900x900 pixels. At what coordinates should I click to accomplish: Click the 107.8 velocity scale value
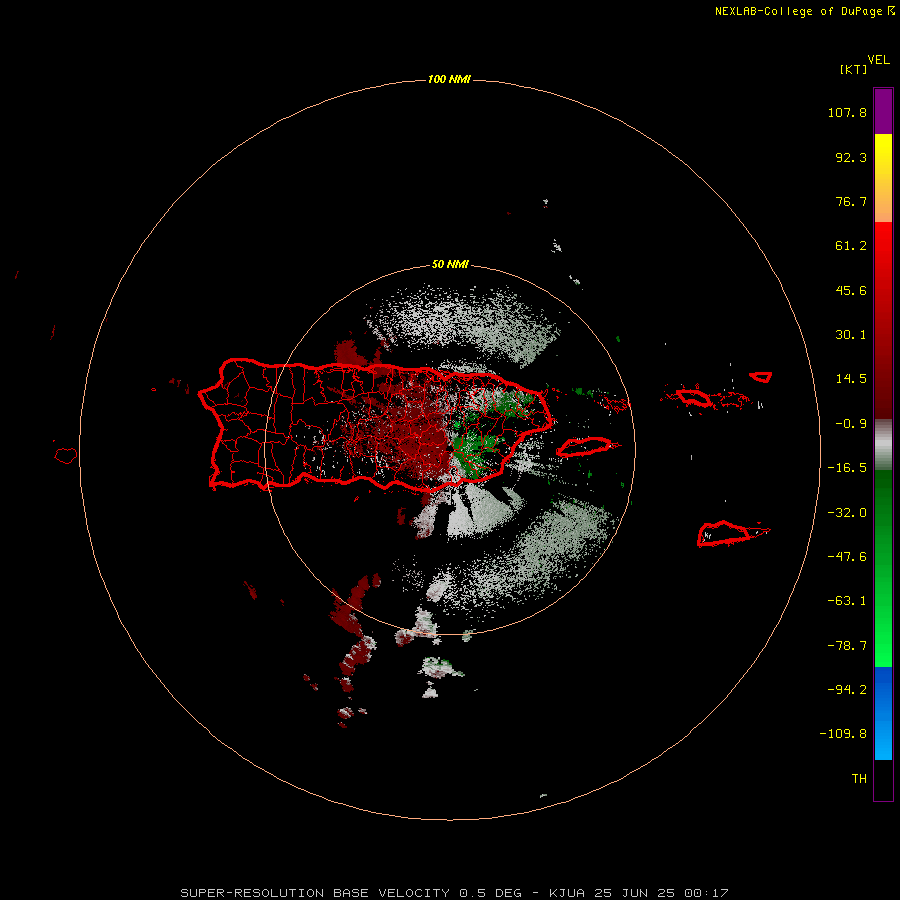tap(847, 112)
